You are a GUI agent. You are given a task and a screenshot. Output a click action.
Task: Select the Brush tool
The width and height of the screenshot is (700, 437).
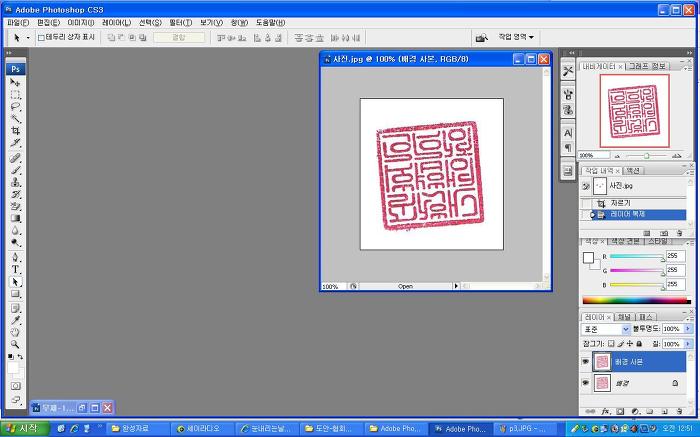(15, 170)
